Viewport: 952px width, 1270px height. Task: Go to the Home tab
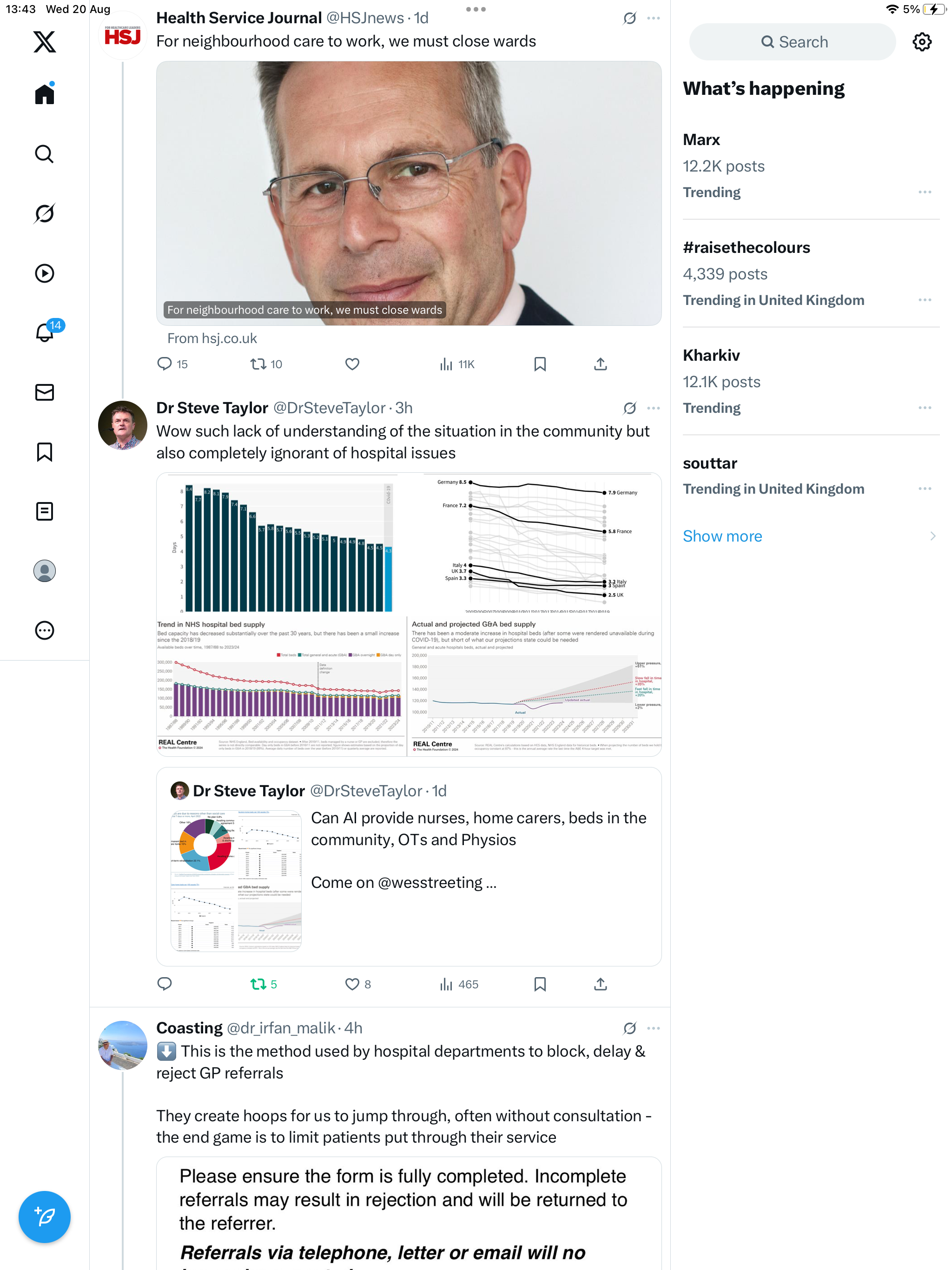(44, 94)
